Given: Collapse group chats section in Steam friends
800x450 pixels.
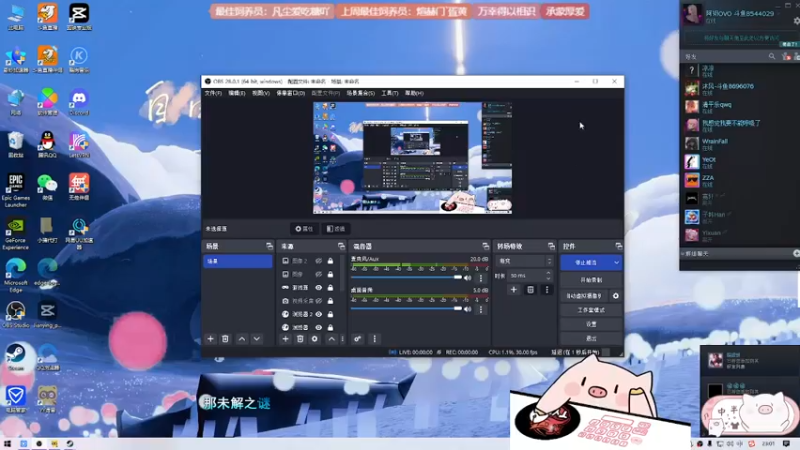Looking at the screenshot, I should (683, 254).
